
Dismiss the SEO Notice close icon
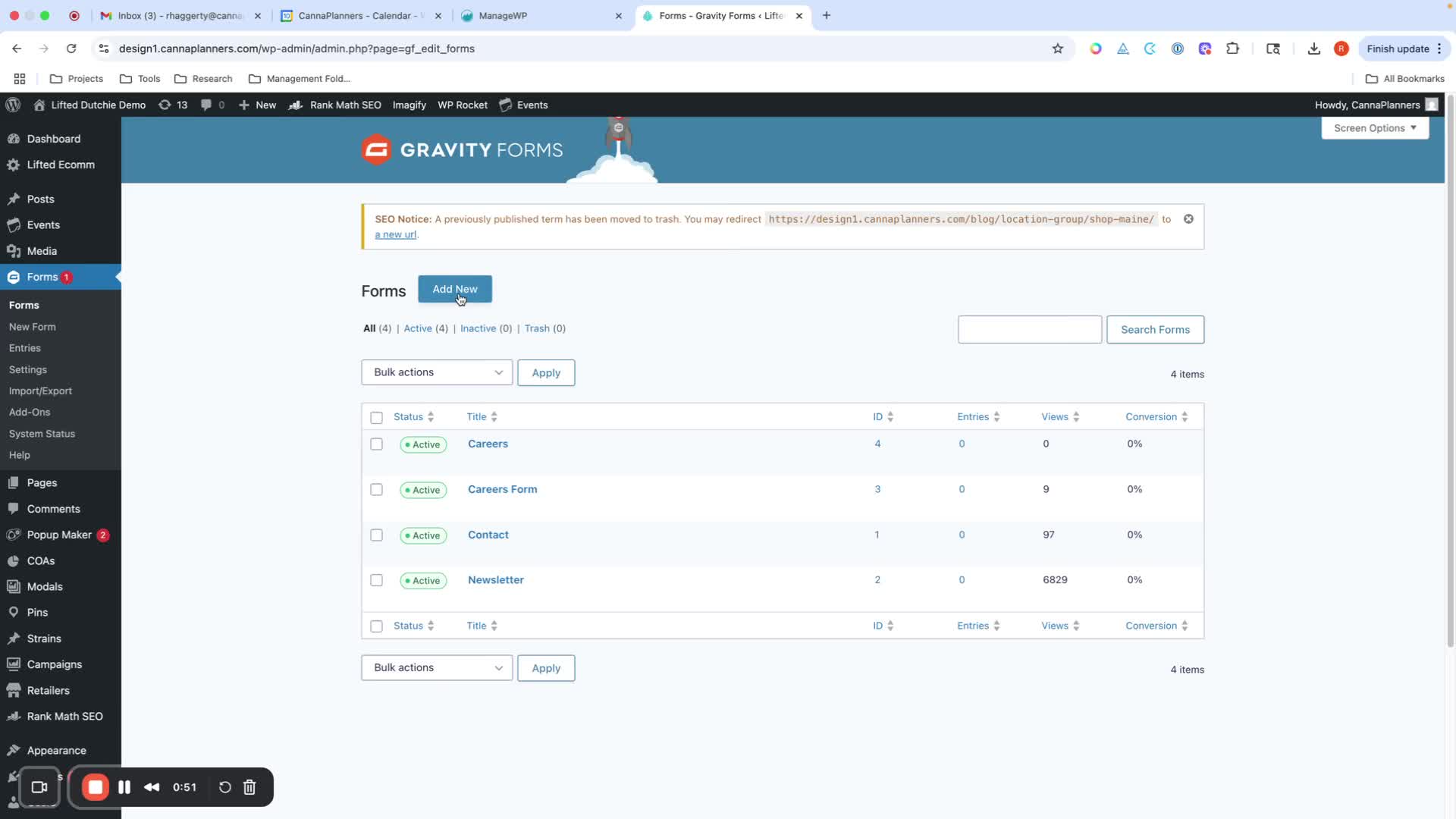pos(1188,219)
